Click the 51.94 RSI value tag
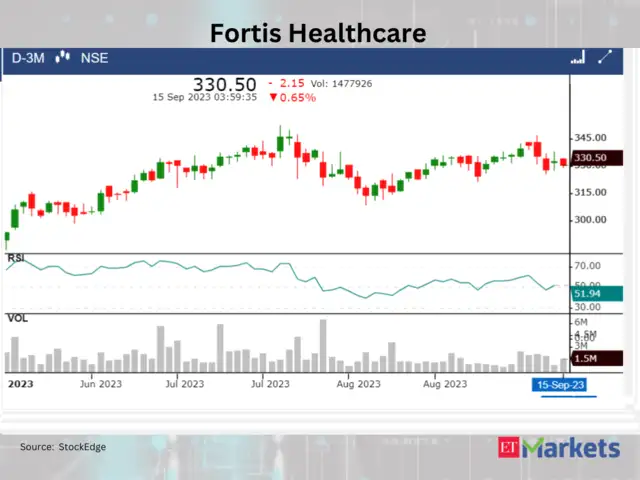 pyautogui.click(x=587, y=294)
